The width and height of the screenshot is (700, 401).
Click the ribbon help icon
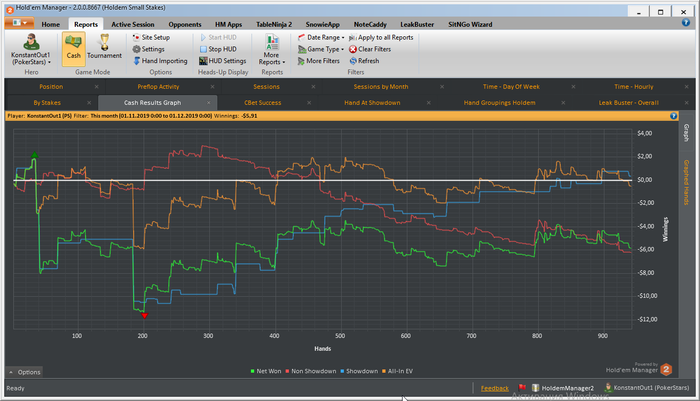(686, 23)
